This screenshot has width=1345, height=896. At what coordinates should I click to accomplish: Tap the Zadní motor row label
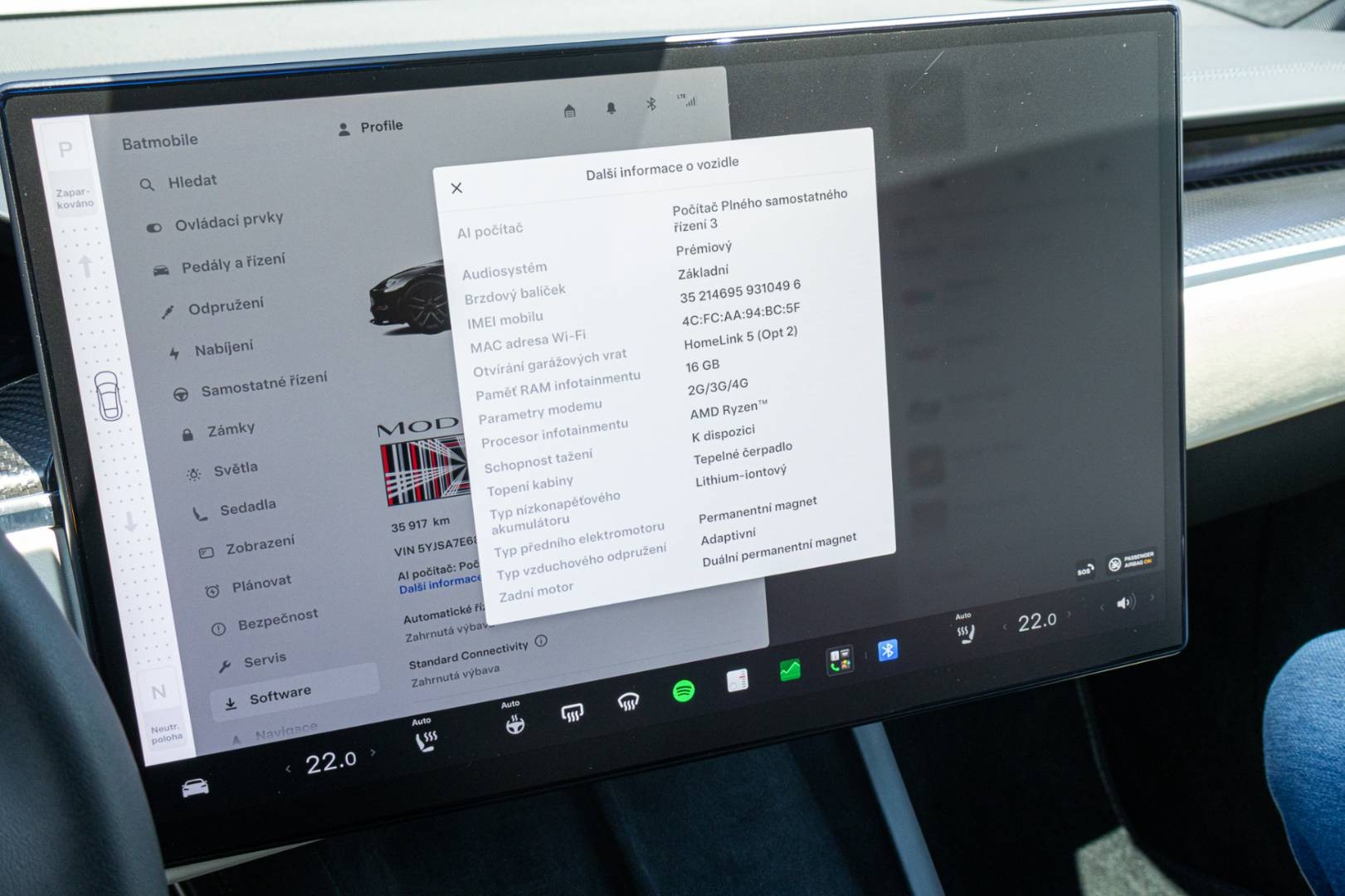(536, 592)
